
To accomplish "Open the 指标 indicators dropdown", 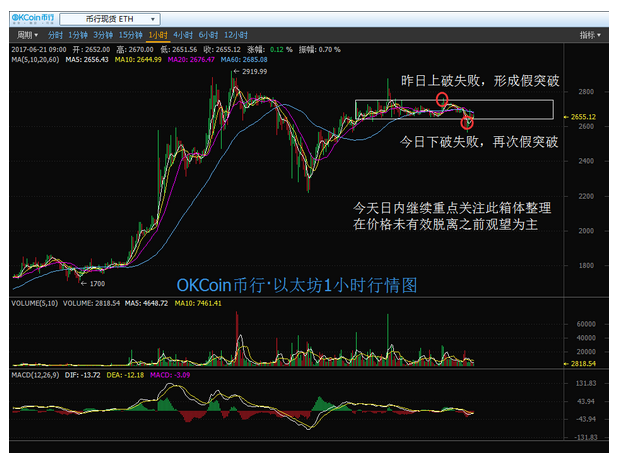I will click(589, 34).
